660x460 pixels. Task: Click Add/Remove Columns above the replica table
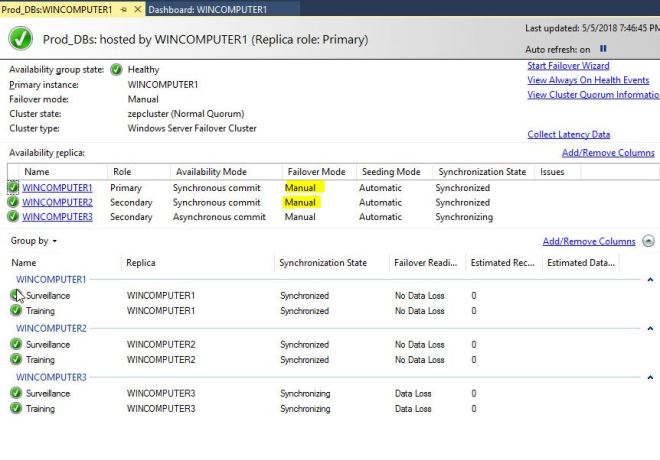[x=608, y=153]
